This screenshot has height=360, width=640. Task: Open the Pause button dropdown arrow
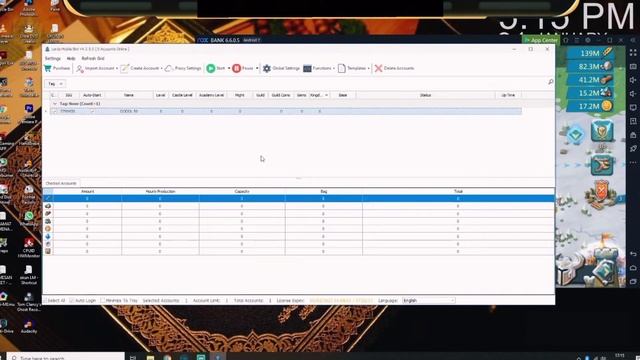(257, 69)
